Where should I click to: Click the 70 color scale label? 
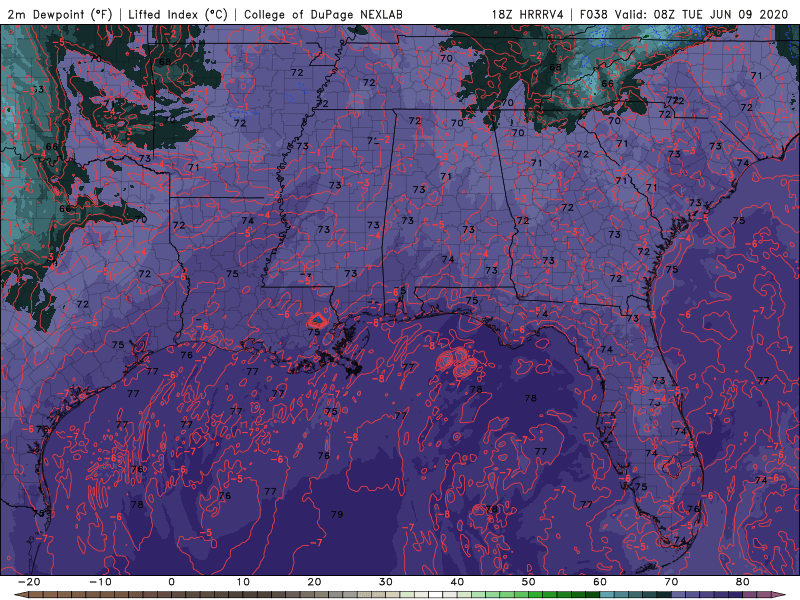[x=671, y=582]
